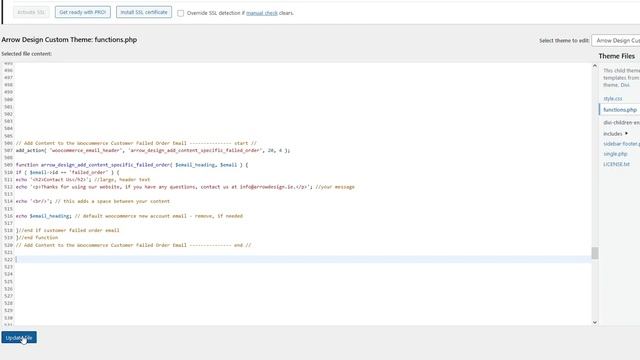Select functions.php in Theme Files

620,110
